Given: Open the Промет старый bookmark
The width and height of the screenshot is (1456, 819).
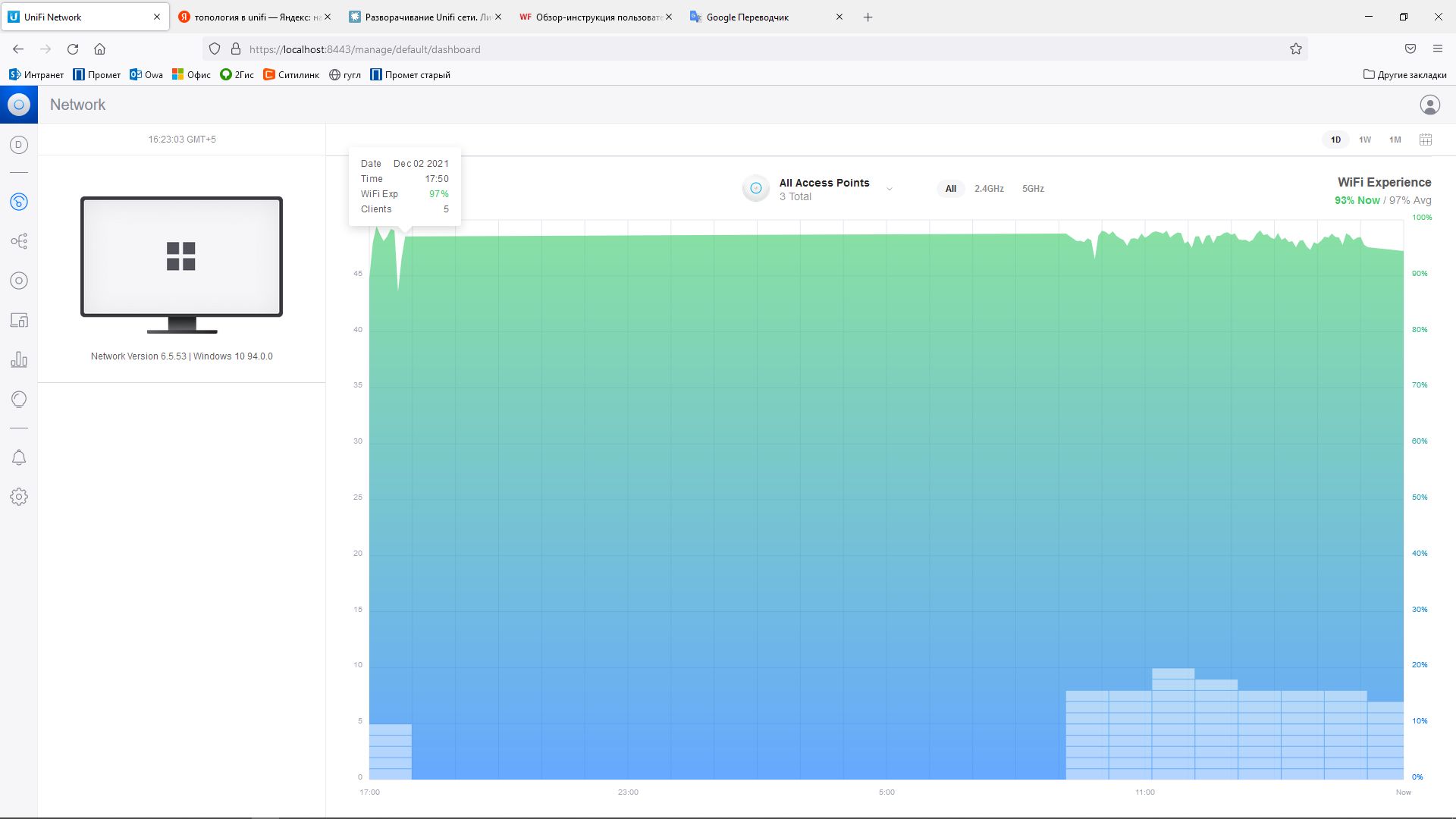Looking at the screenshot, I should click(410, 74).
